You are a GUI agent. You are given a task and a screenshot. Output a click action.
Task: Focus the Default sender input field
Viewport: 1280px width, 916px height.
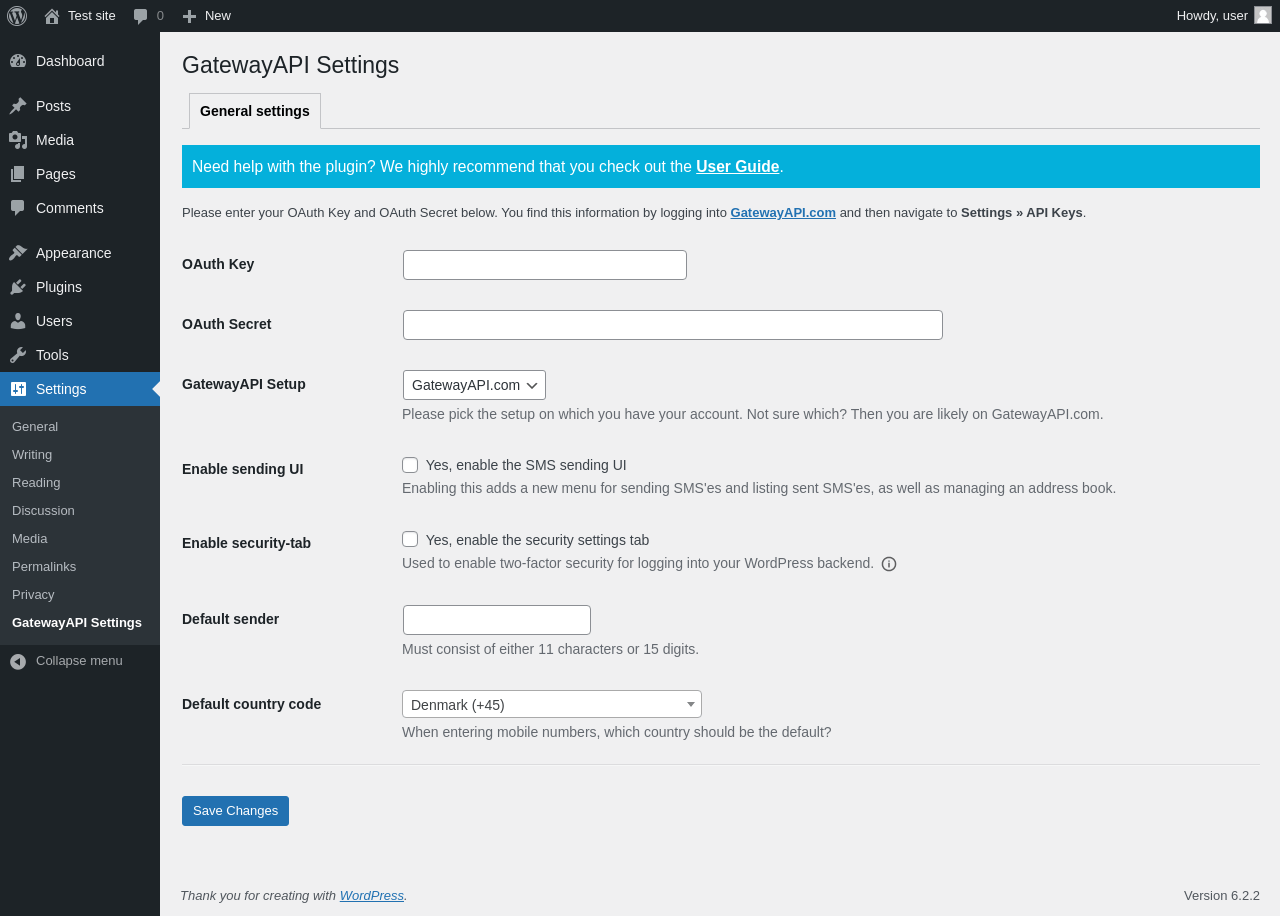[497, 620]
